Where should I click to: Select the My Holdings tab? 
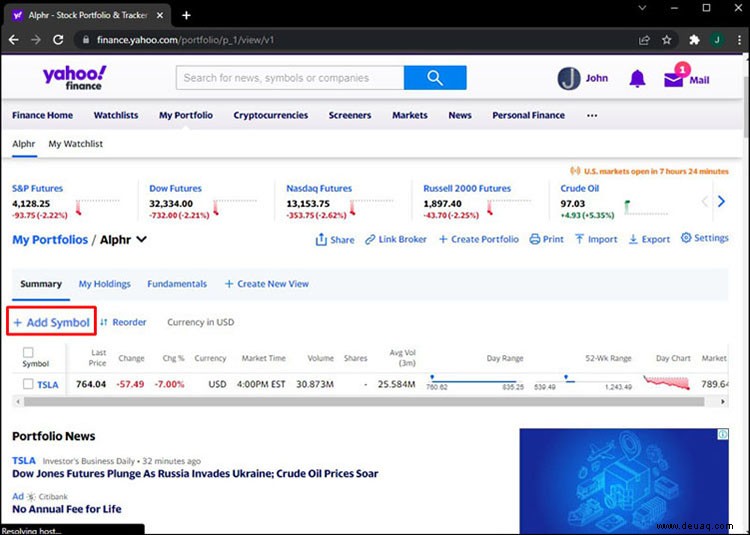coord(104,284)
